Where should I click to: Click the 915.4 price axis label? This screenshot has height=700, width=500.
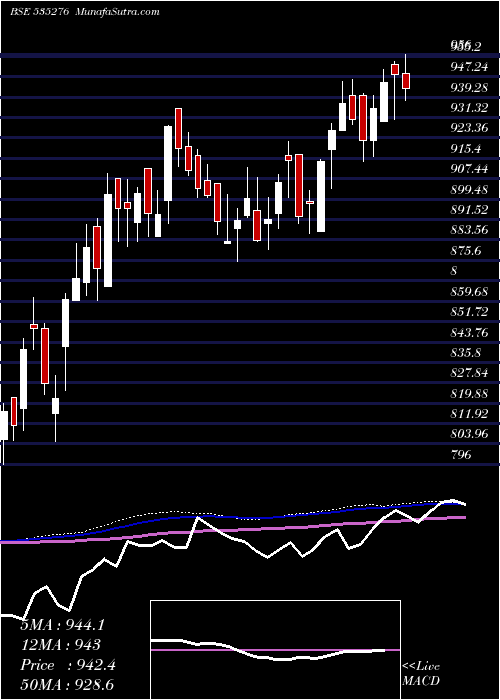(x=466, y=149)
